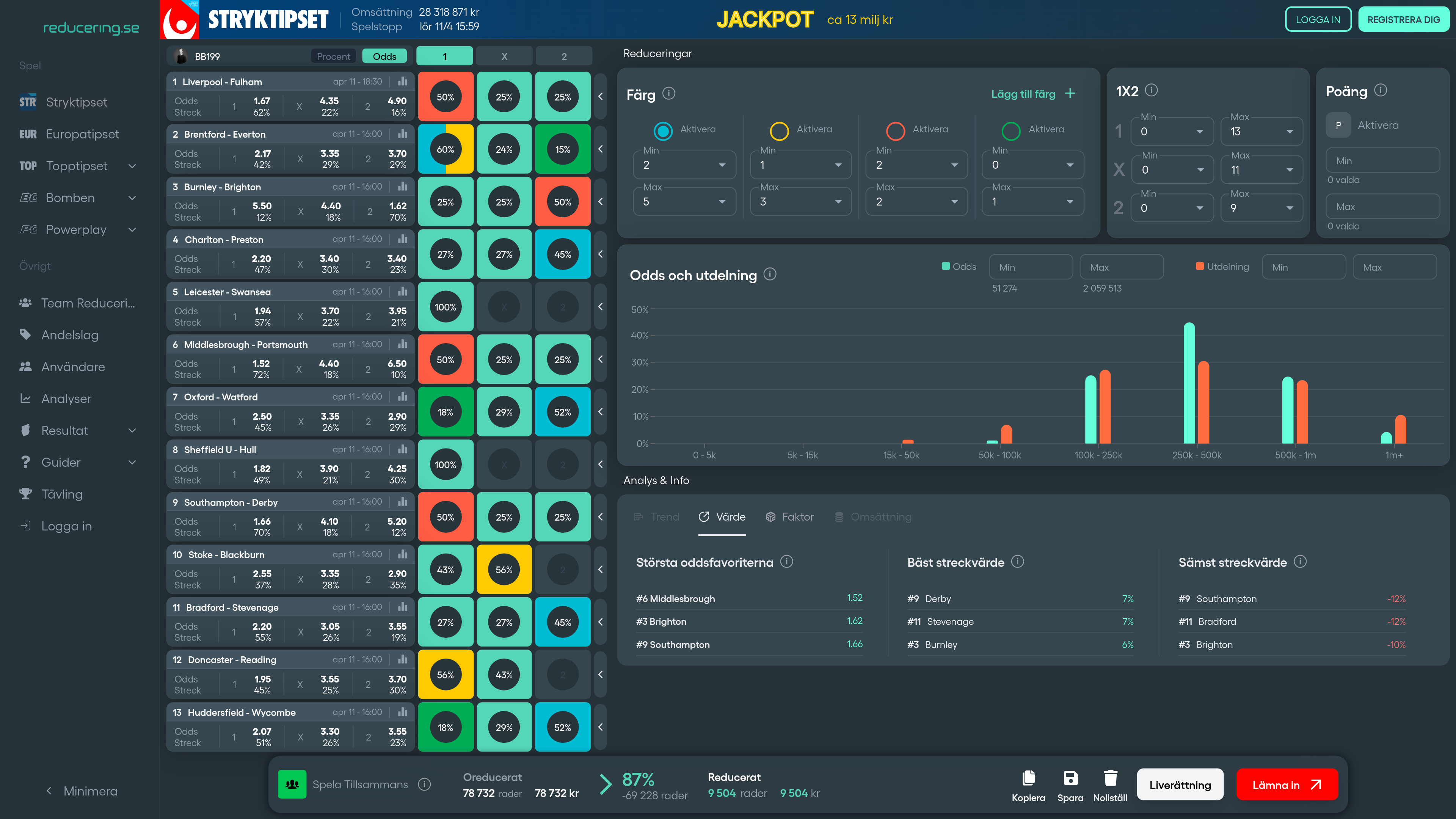Viewport: 1456px width, 819px height.
Task: Click the Lämna in button
Action: tap(1287, 784)
